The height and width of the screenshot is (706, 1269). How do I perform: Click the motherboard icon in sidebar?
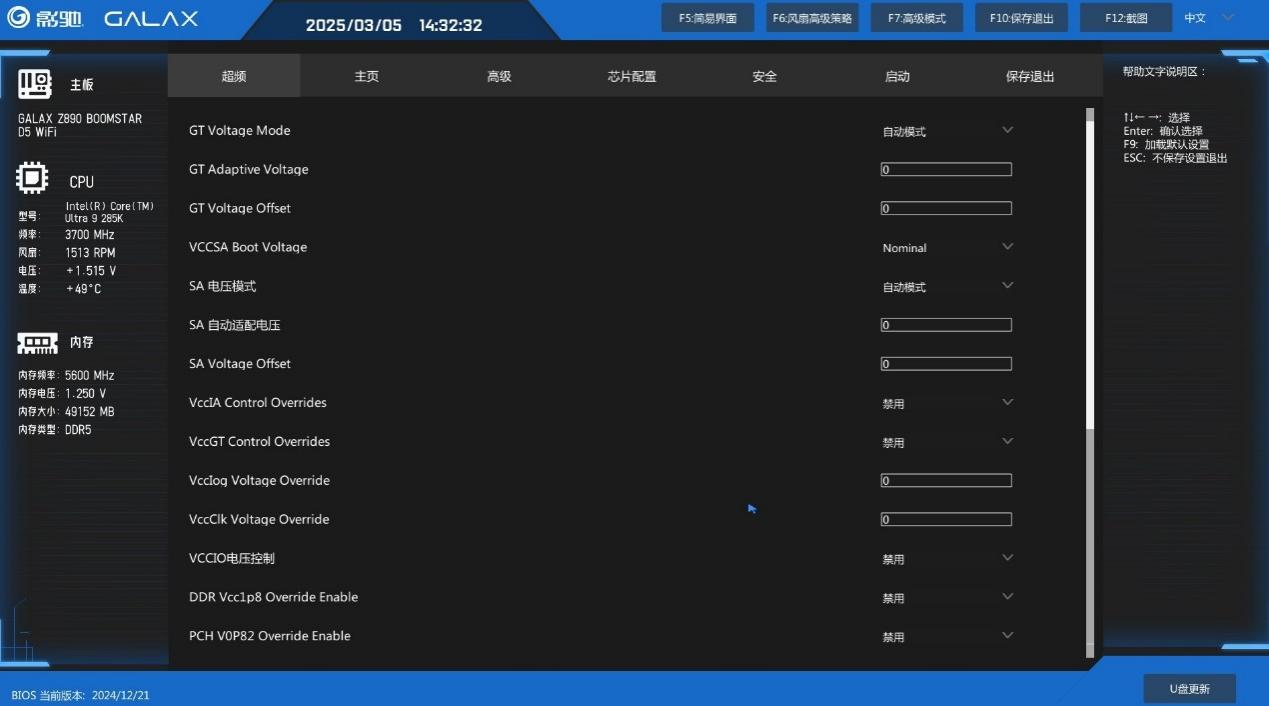(34, 85)
